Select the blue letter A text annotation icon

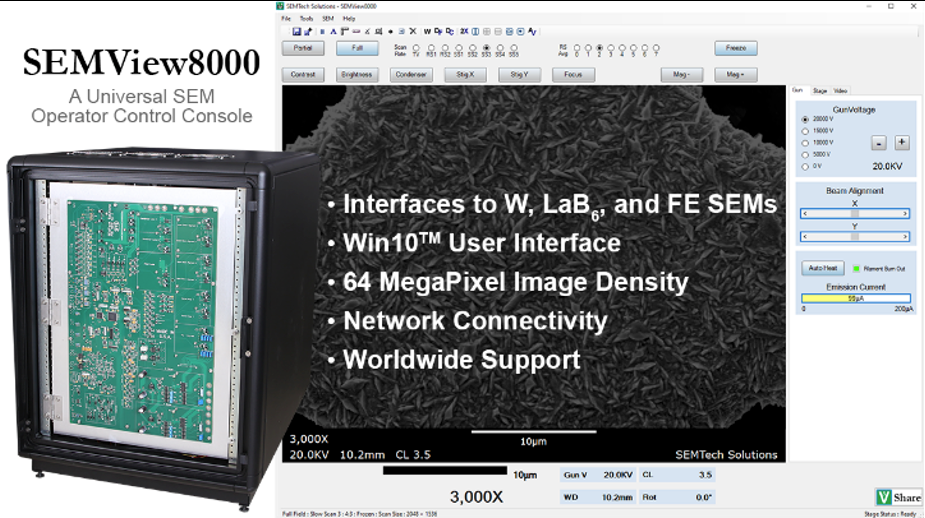(x=333, y=31)
